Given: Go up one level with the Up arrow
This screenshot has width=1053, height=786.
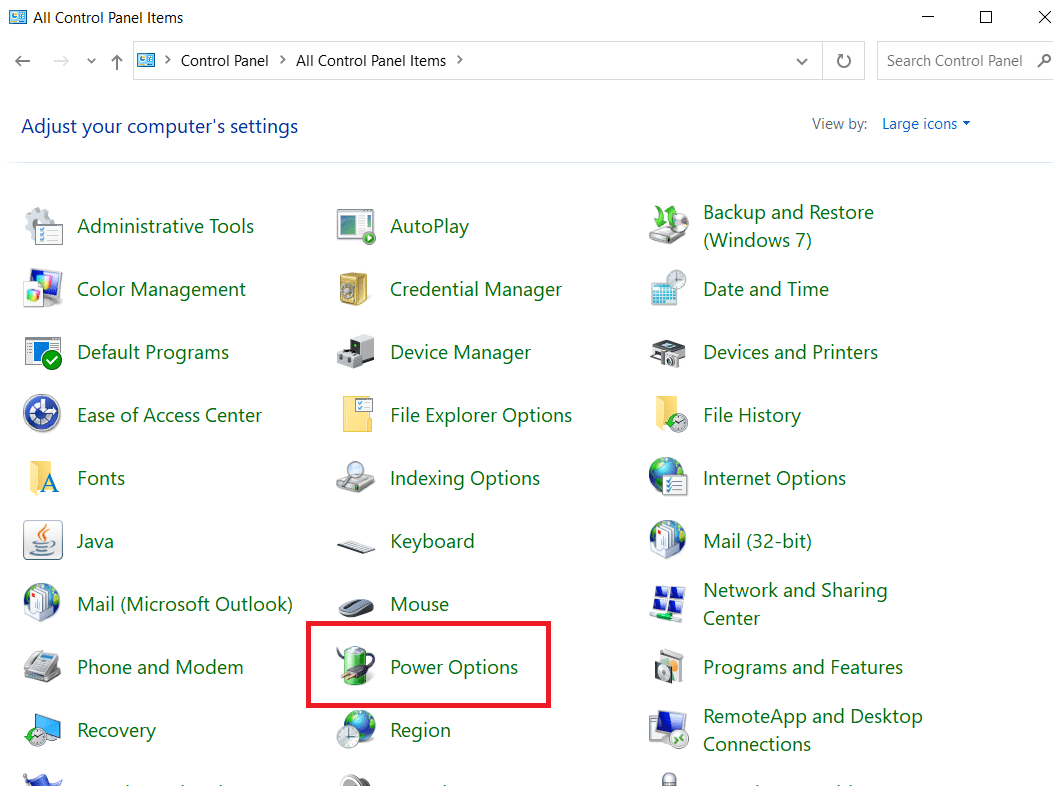Looking at the screenshot, I should 117,61.
